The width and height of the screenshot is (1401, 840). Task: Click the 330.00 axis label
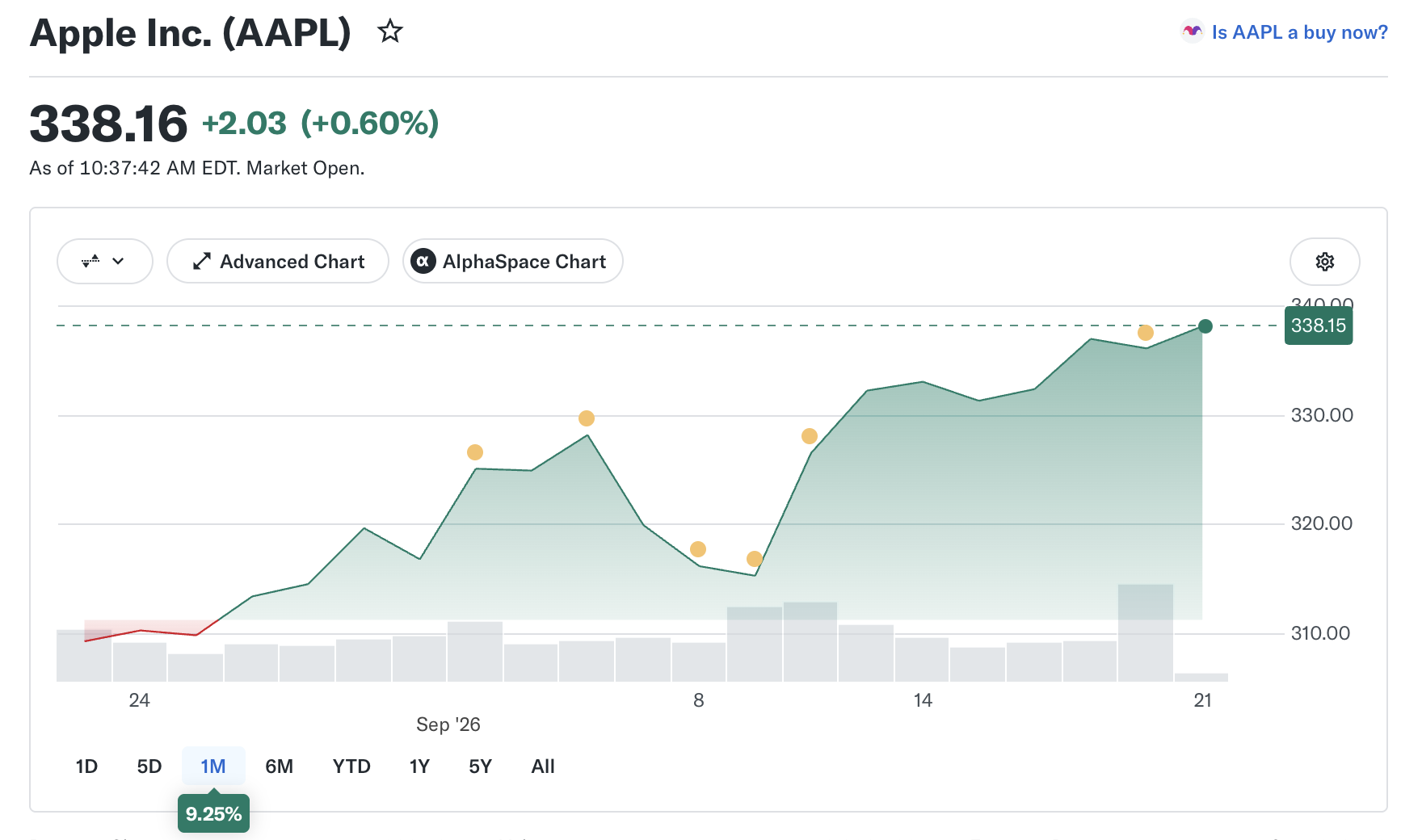click(x=1322, y=415)
